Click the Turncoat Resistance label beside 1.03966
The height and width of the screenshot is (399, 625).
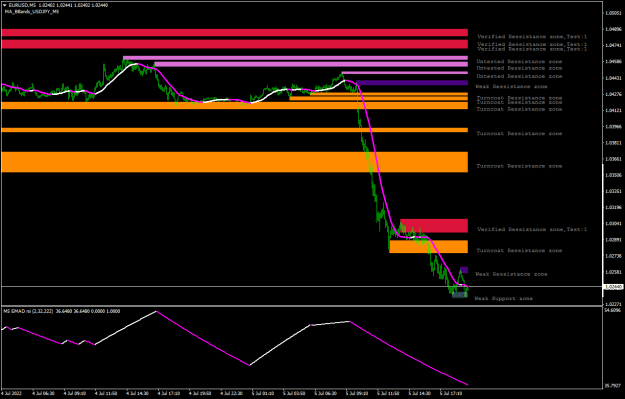point(519,133)
